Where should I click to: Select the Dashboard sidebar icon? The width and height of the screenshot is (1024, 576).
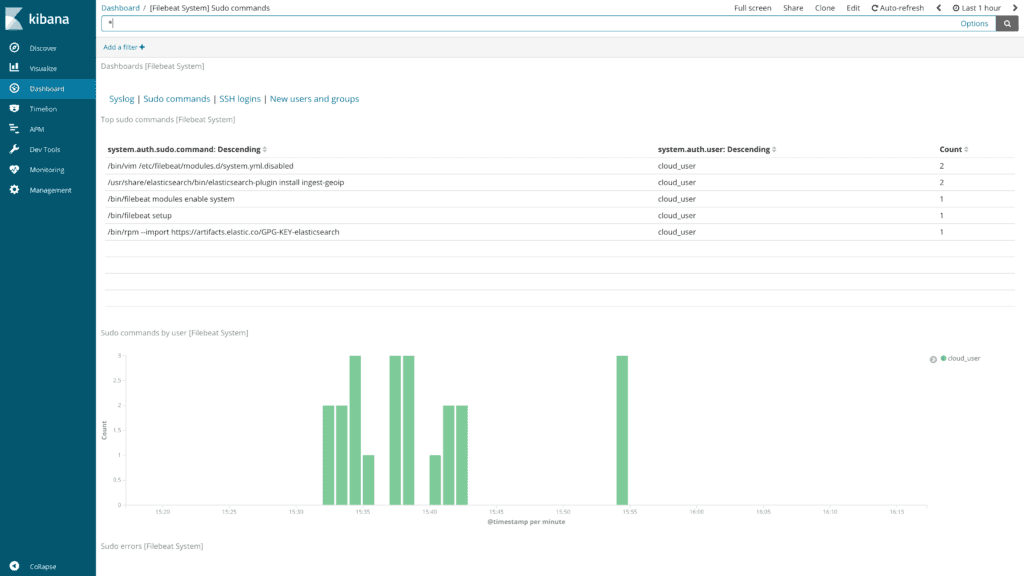(x=14, y=88)
